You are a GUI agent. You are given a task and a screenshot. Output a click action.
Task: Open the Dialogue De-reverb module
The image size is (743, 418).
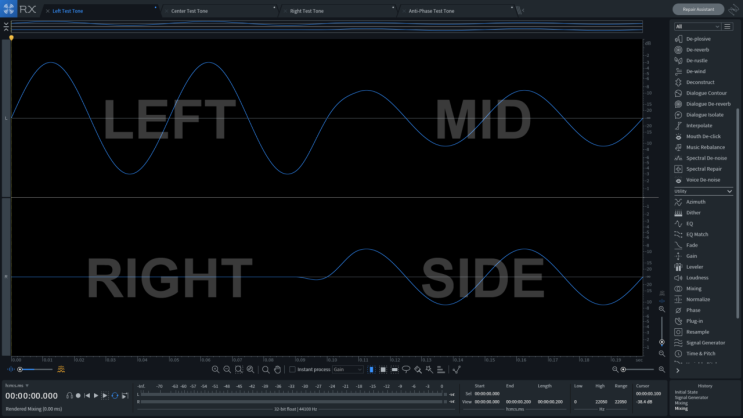pos(703,104)
